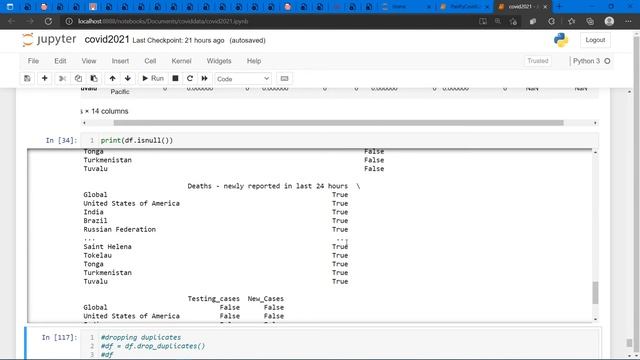Copy selected cells icon
The image size is (640, 360).
pyautogui.click(x=78, y=78)
